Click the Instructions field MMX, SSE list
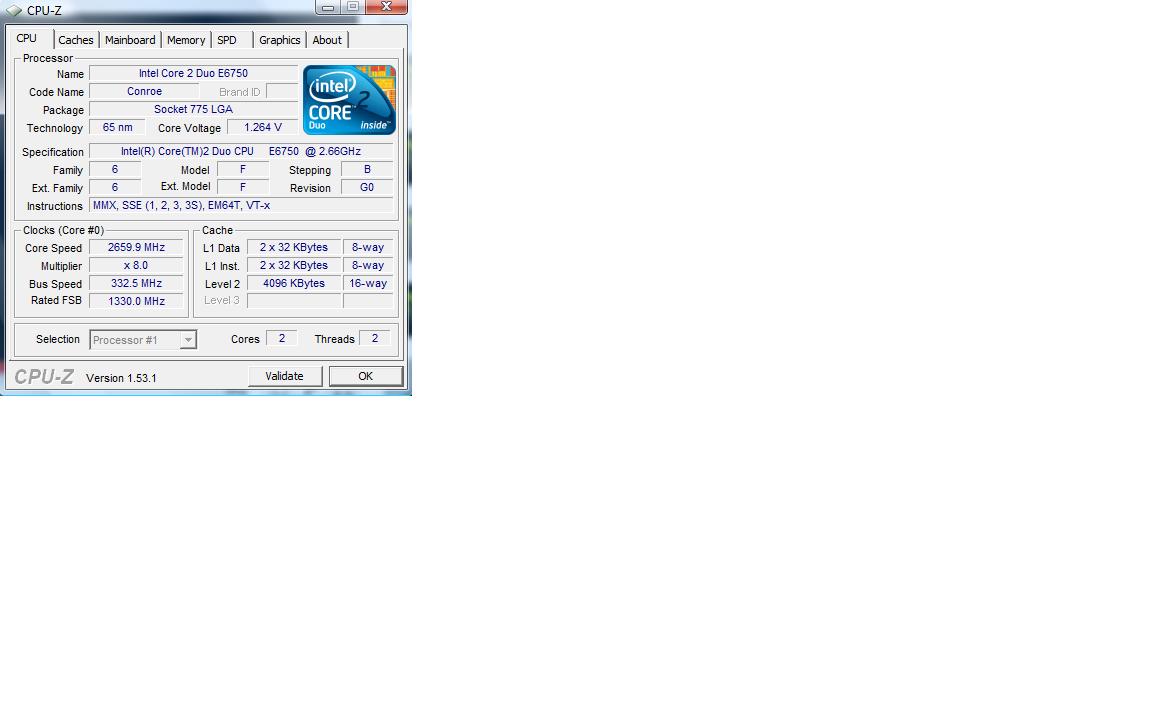1152x714 pixels. [x=241, y=206]
